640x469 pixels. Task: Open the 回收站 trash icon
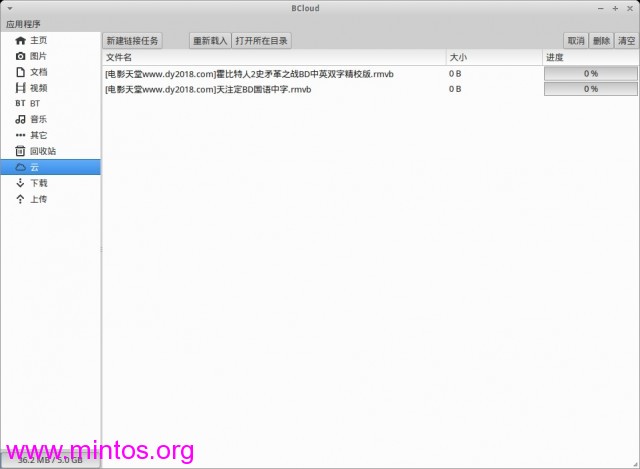coord(20,151)
